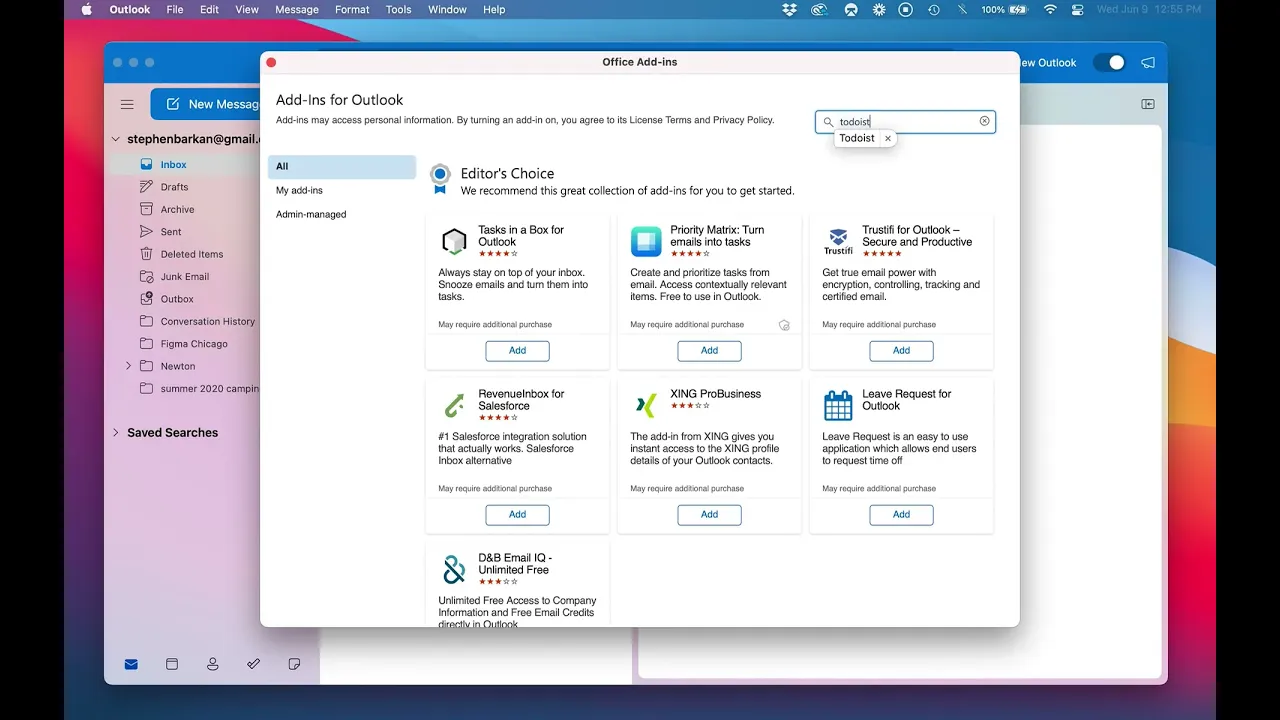The width and height of the screenshot is (1280, 720).
Task: Expand the Newton folder
Action: [128, 366]
